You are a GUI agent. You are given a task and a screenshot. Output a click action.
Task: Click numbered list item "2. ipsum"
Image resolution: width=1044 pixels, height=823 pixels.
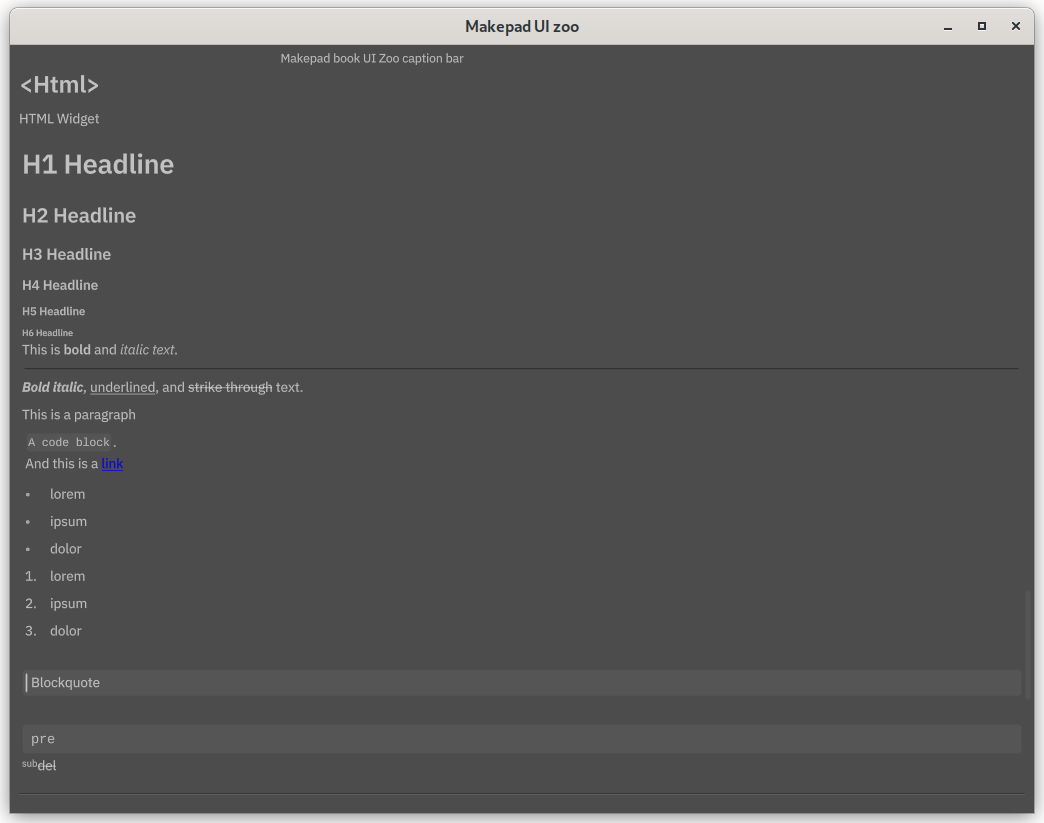coord(68,604)
